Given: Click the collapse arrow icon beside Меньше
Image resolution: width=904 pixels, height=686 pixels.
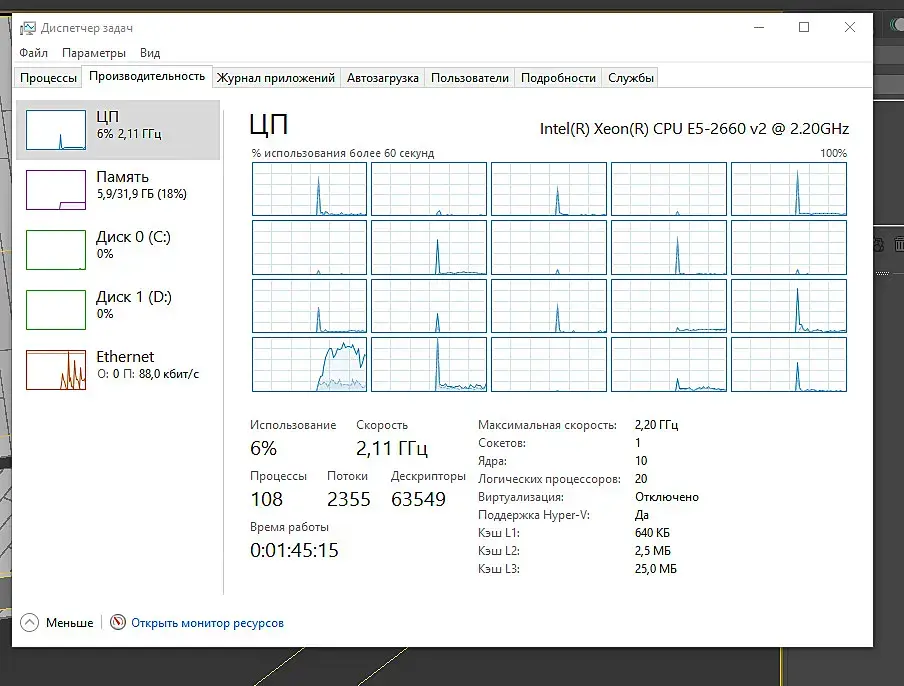Looking at the screenshot, I should coord(29,622).
